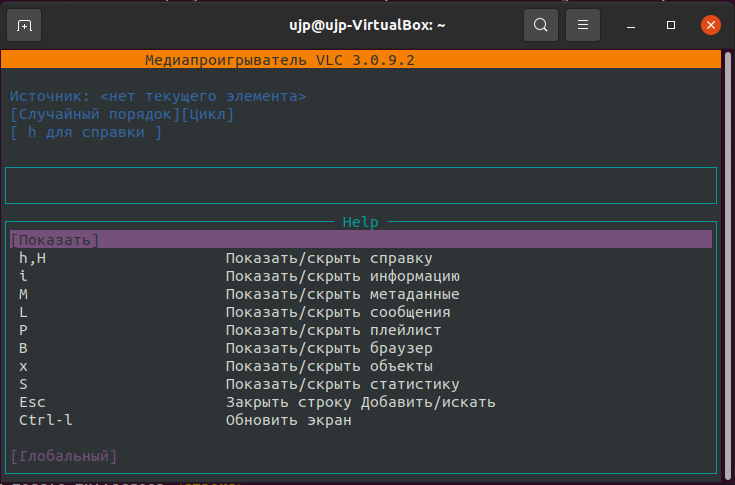Open the terminal hamburger menu
This screenshot has height=485, width=735.
click(x=583, y=25)
